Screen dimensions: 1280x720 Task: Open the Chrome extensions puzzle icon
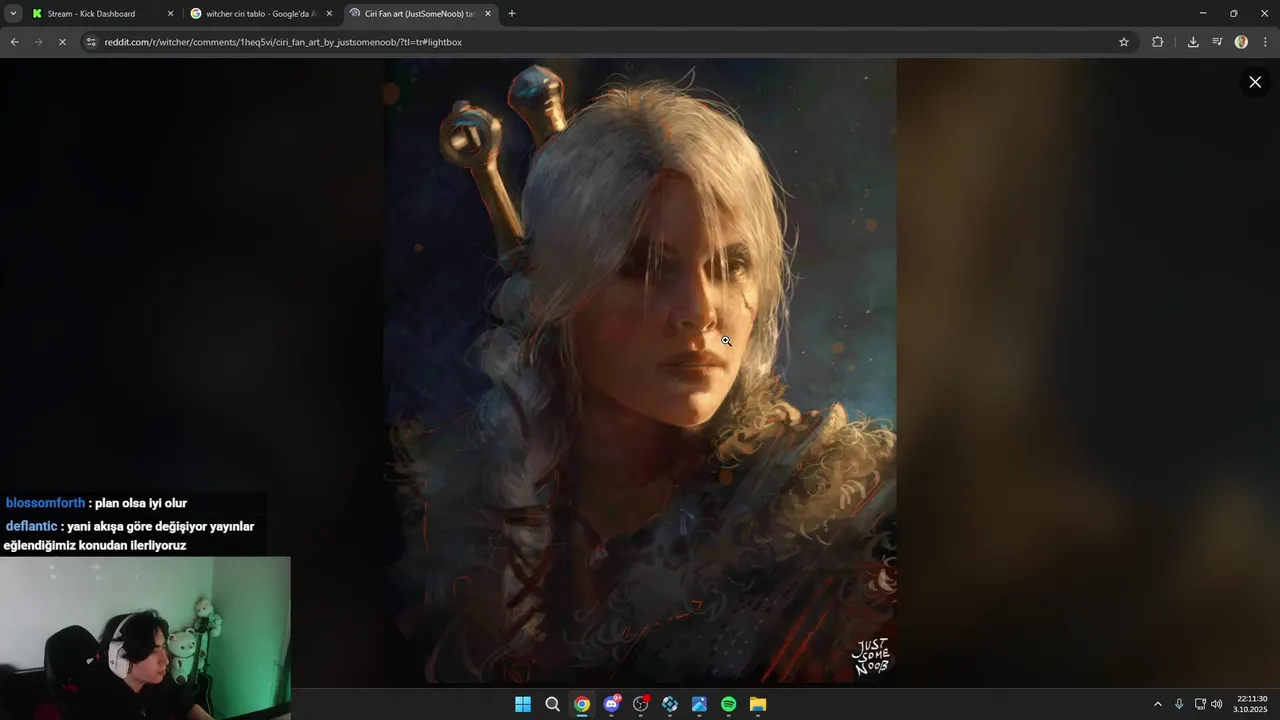(x=1158, y=42)
